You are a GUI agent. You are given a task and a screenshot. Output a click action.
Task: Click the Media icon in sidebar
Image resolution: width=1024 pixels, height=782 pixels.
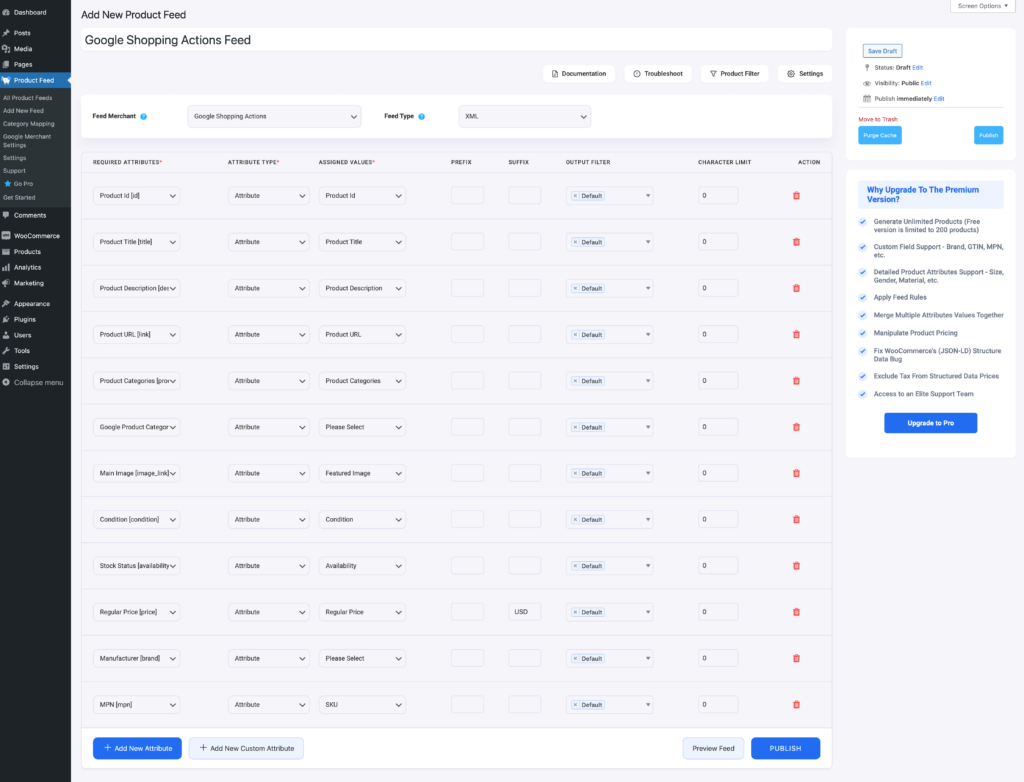pos(6,49)
